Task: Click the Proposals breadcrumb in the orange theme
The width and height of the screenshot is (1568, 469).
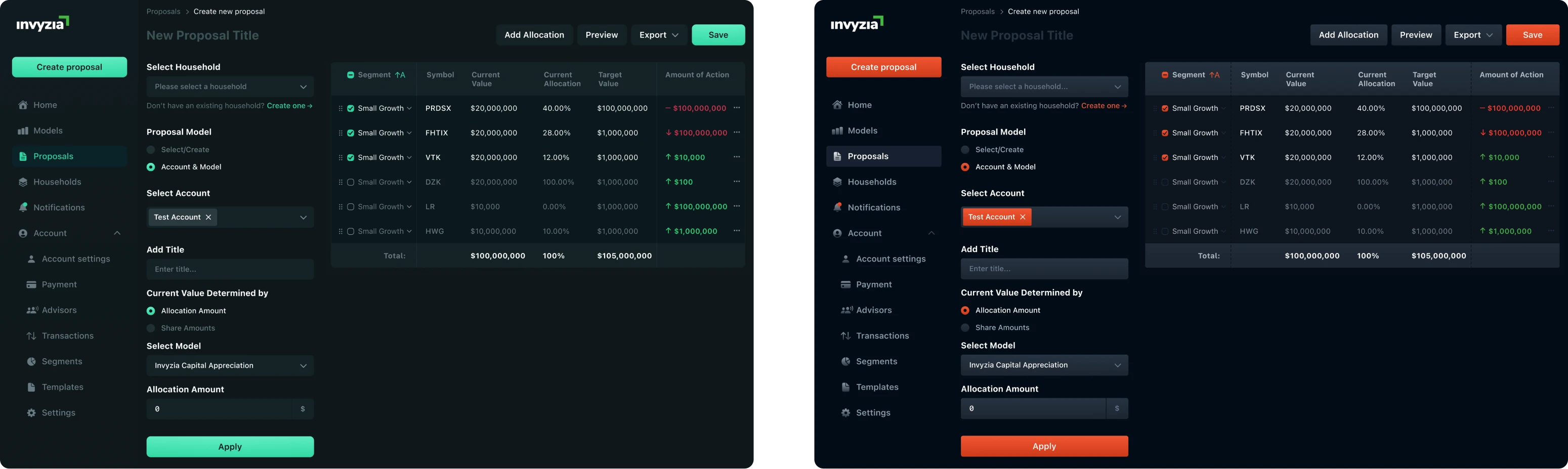Action: tap(978, 12)
